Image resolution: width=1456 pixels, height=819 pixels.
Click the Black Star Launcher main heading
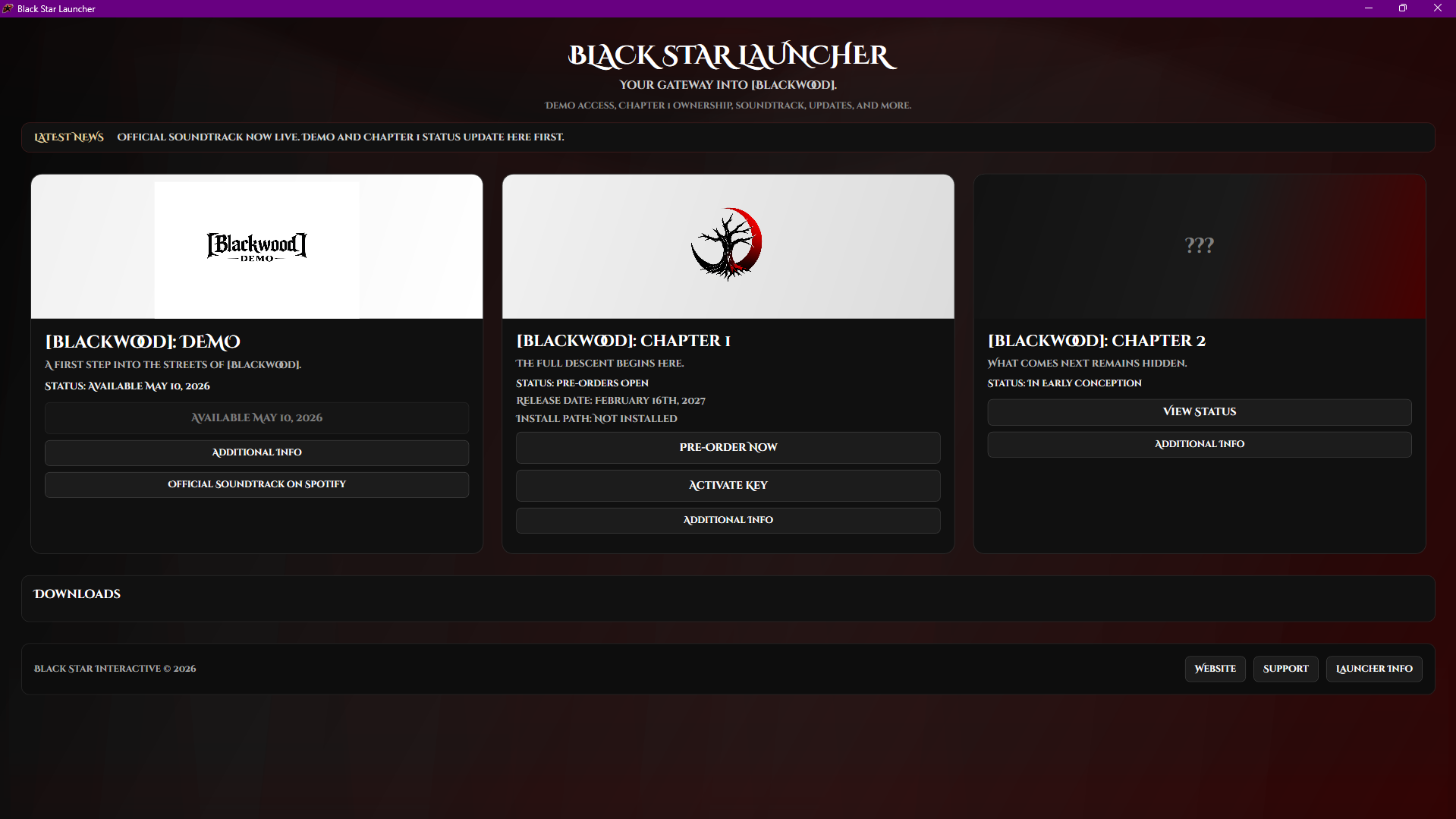[x=731, y=55]
